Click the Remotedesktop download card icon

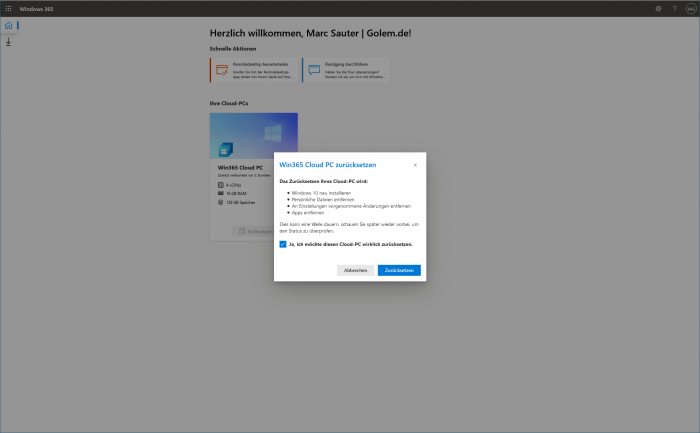coord(222,70)
